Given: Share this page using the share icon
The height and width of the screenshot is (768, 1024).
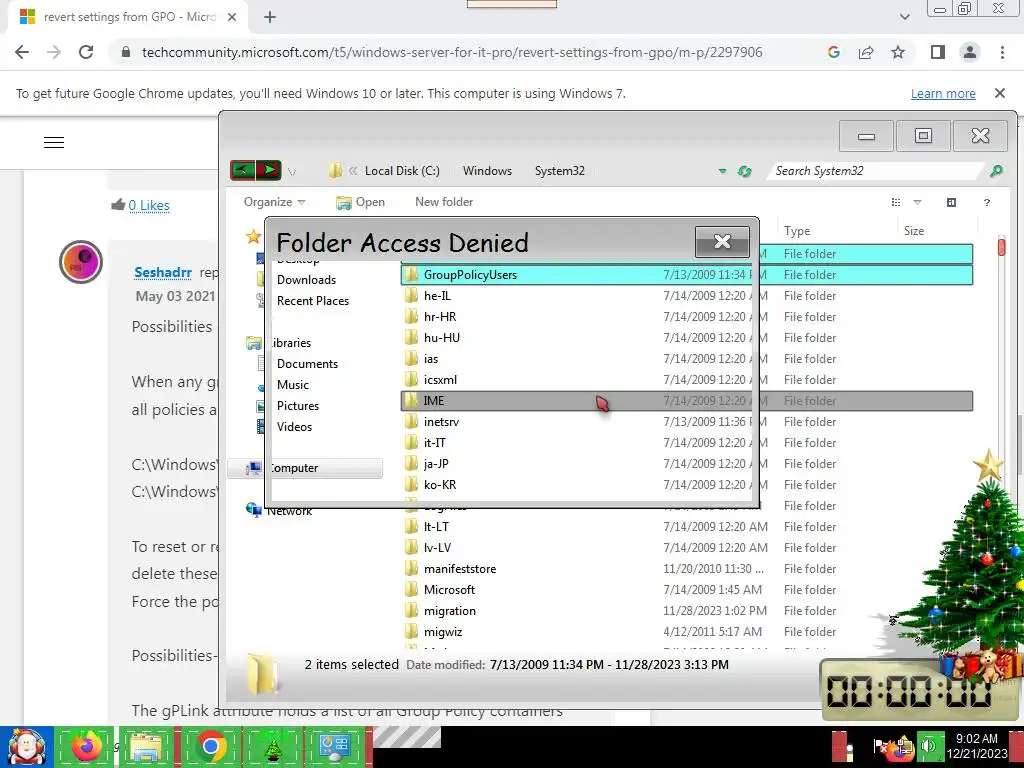Looking at the screenshot, I should click(x=866, y=52).
